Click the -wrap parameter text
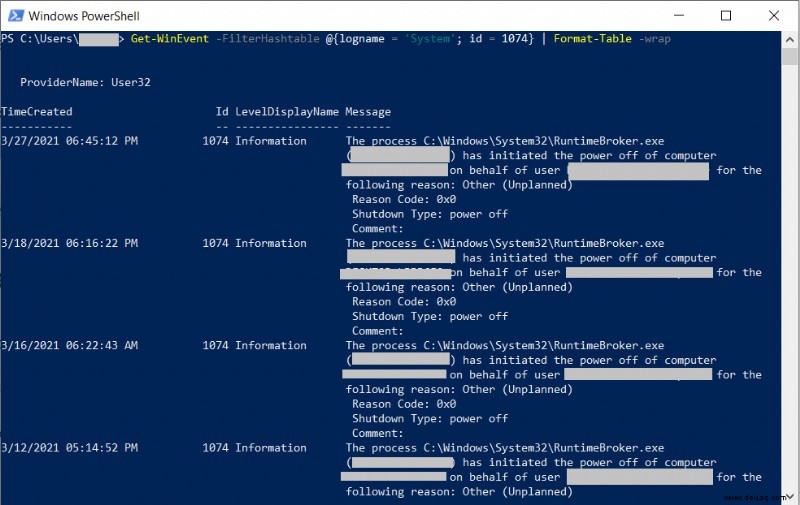This screenshot has height=505, width=800. click(x=655, y=39)
